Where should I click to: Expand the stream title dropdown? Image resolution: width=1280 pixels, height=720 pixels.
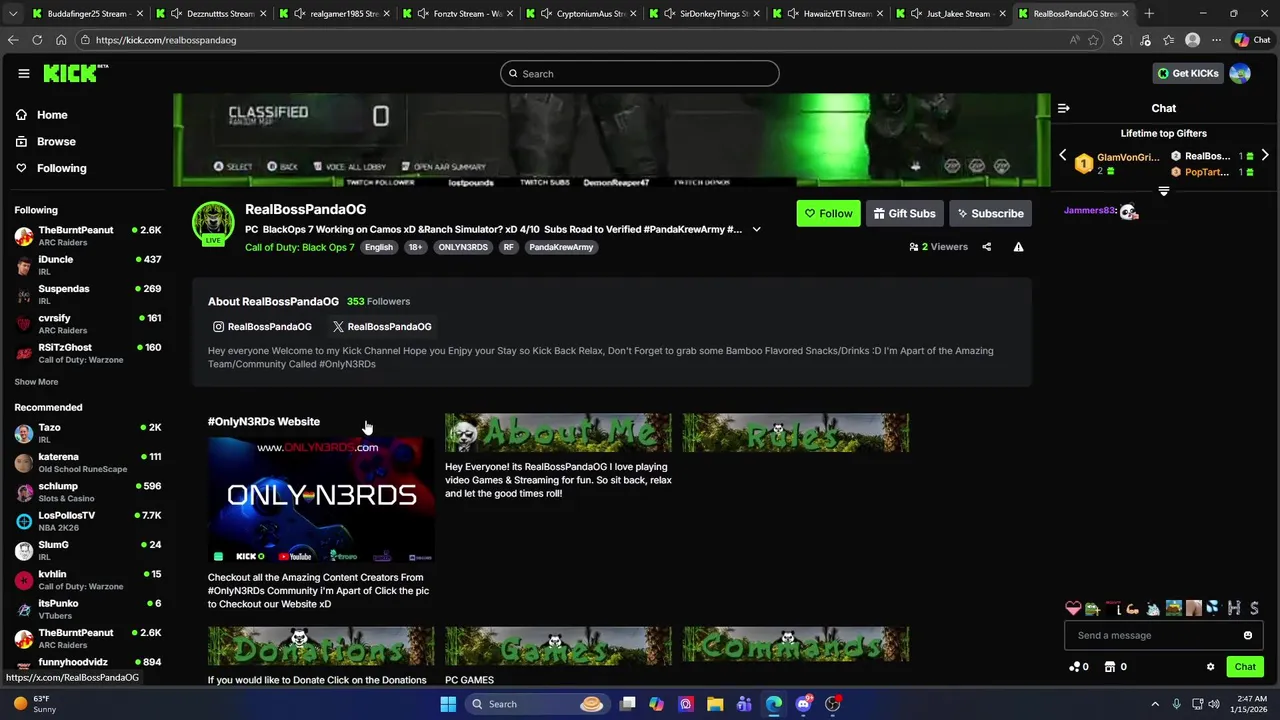tap(756, 229)
